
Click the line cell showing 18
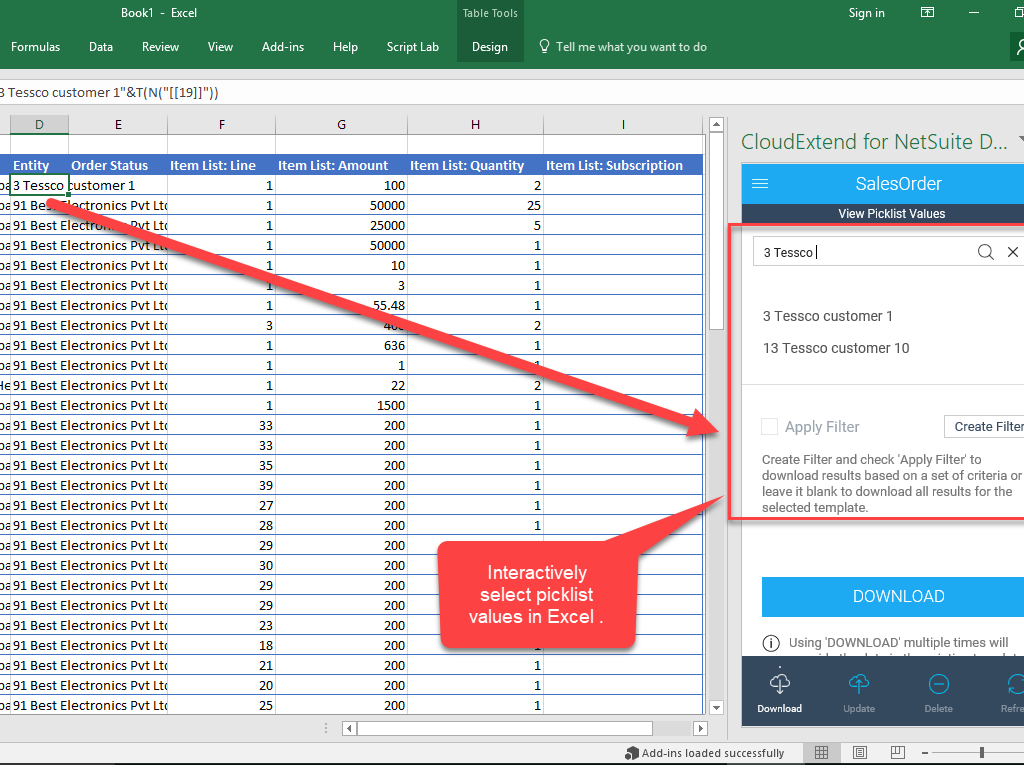pos(221,645)
